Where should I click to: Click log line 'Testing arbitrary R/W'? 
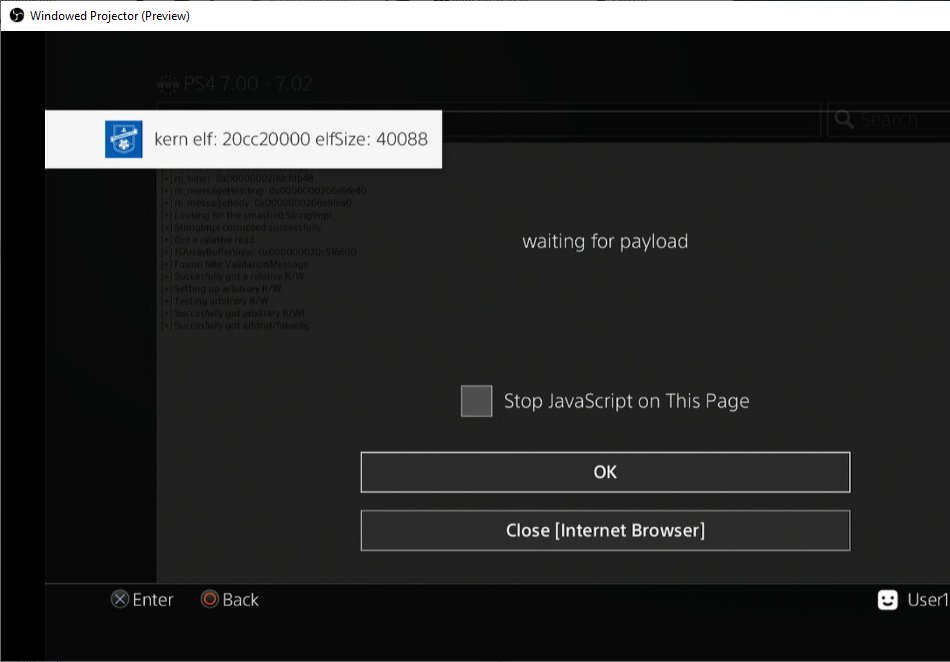[214, 301]
